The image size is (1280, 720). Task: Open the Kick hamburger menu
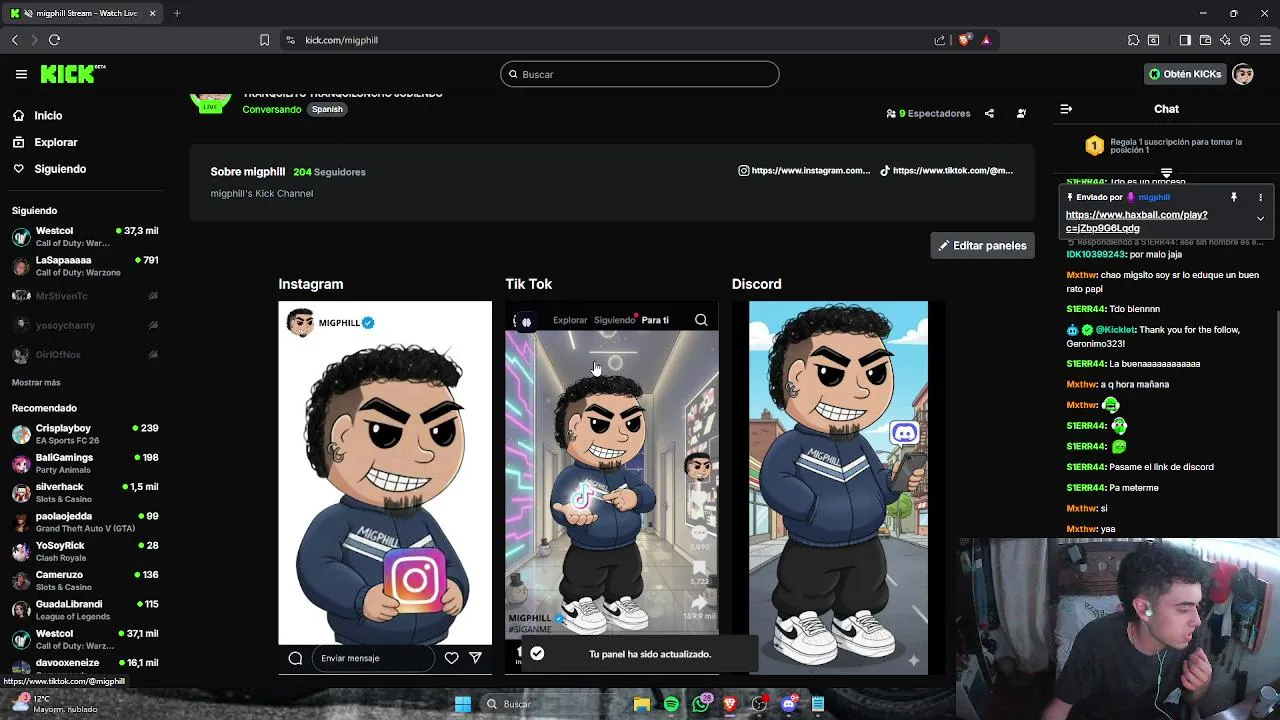click(x=21, y=74)
